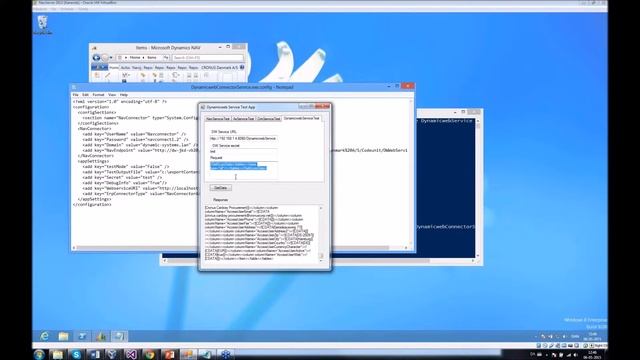Click PowerShell window vertical scrollbar

[478, 188]
